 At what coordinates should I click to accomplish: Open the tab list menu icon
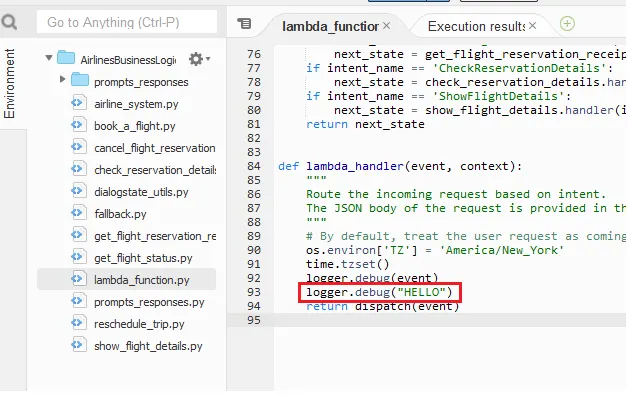coord(244,24)
